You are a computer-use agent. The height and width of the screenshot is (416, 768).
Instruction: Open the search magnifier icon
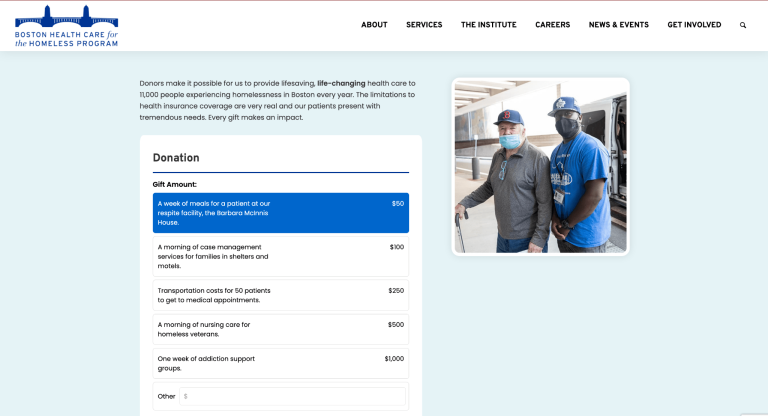(x=743, y=25)
